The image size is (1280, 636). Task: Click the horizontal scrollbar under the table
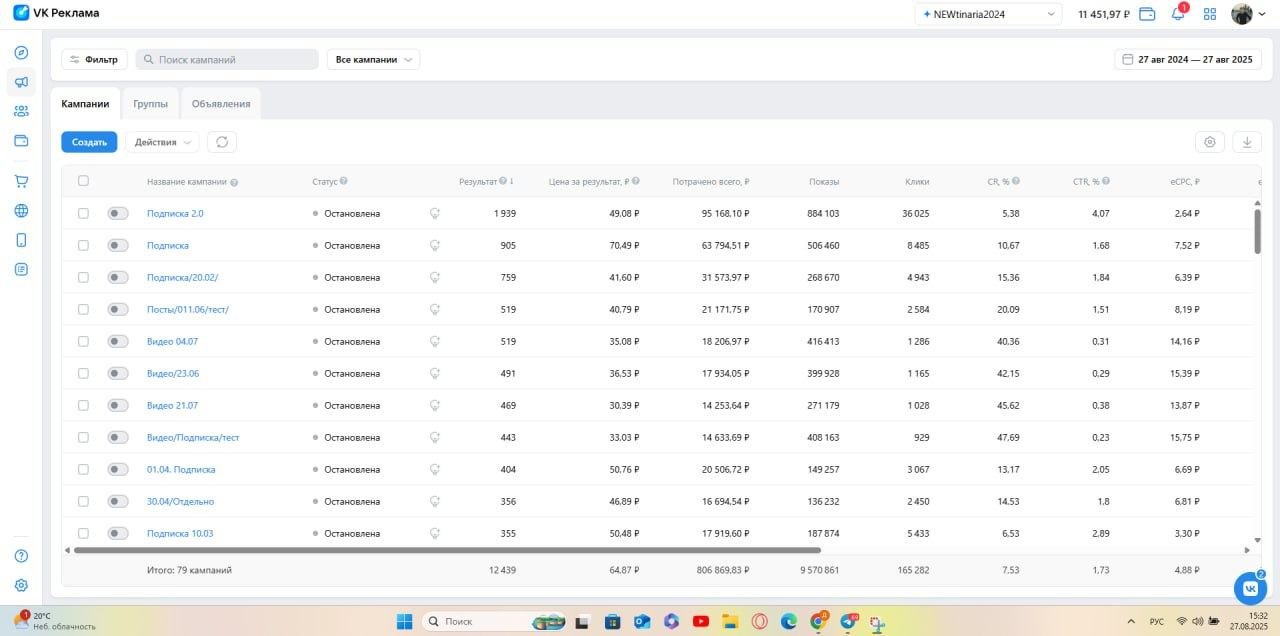(447, 550)
